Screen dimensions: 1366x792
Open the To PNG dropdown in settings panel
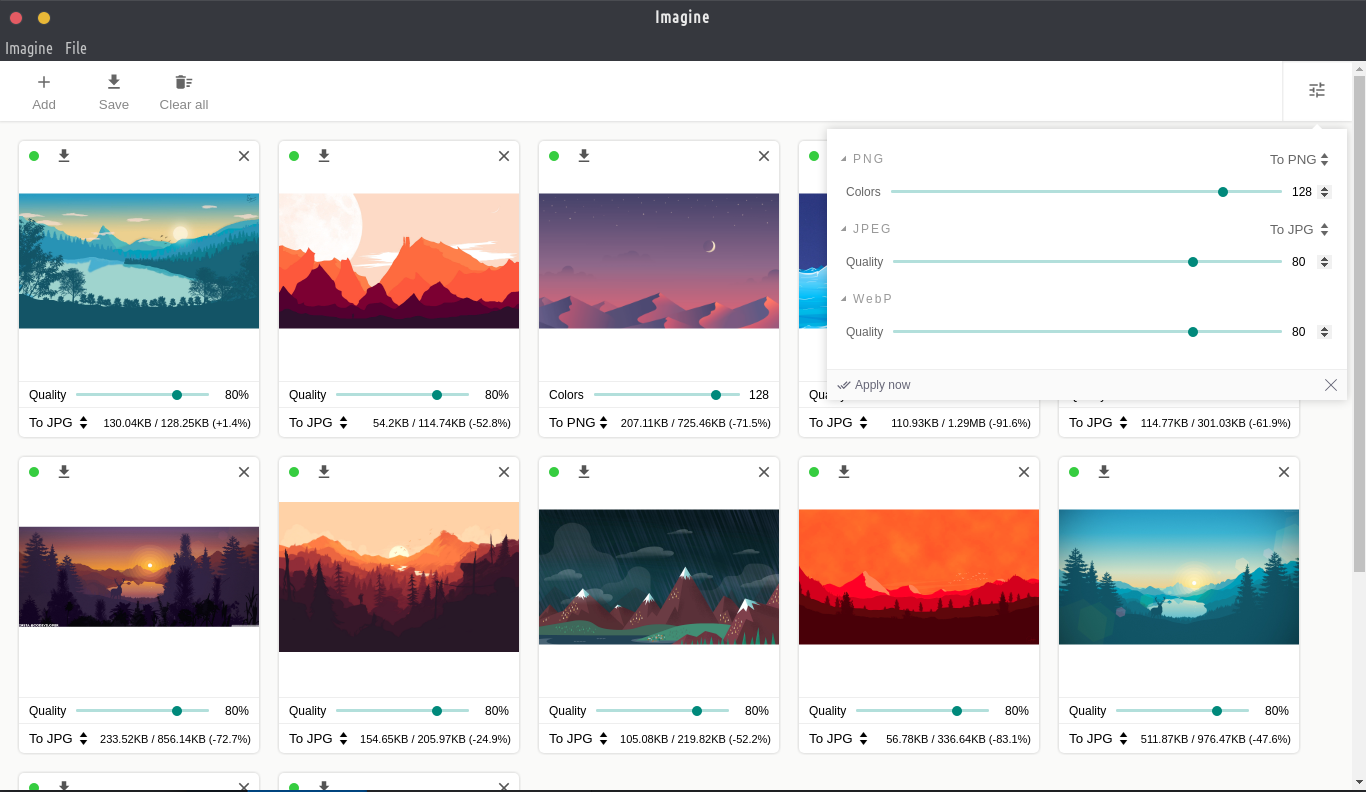click(1299, 159)
